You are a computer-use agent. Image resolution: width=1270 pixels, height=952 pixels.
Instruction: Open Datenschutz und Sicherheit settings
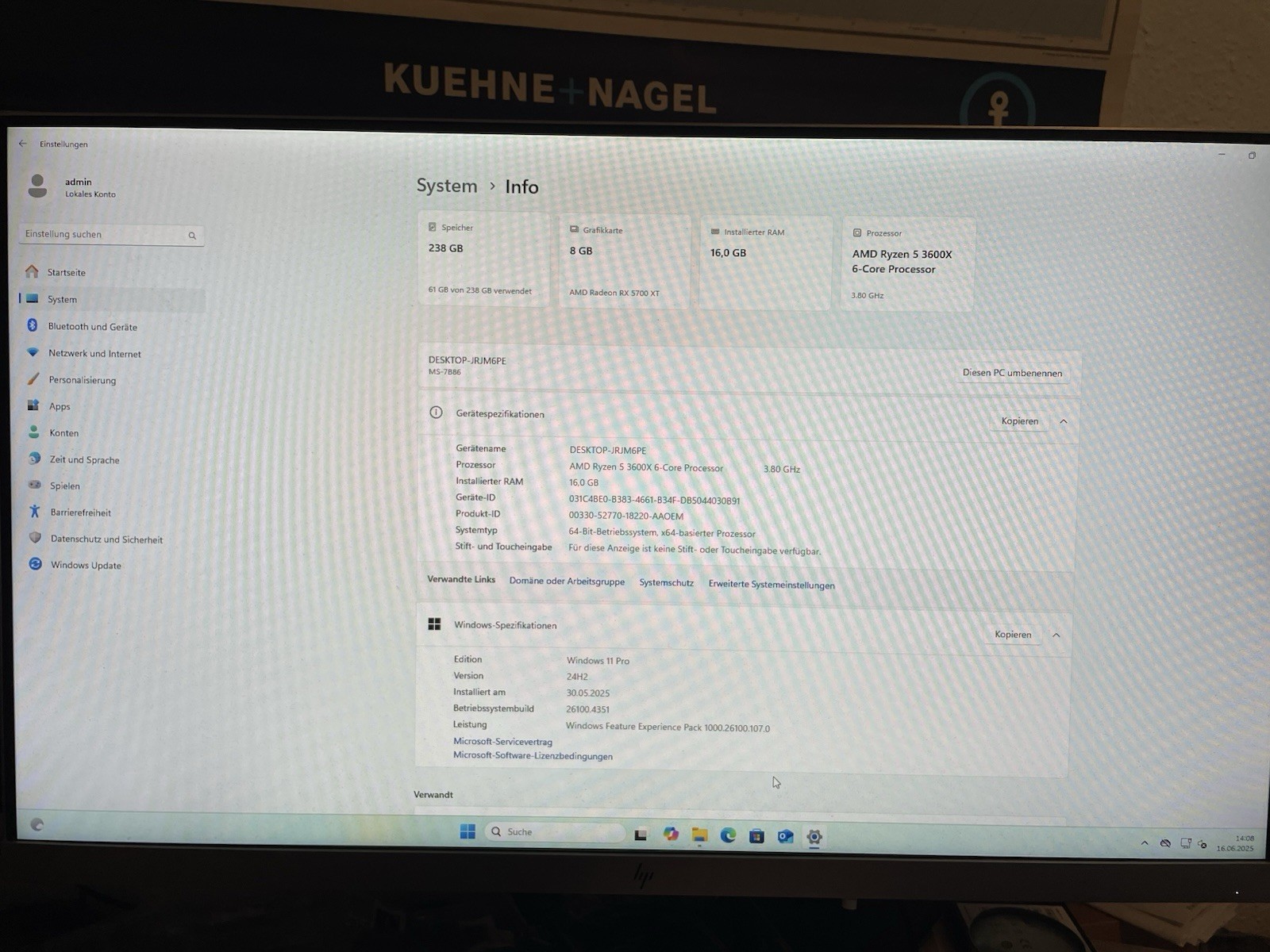(106, 539)
